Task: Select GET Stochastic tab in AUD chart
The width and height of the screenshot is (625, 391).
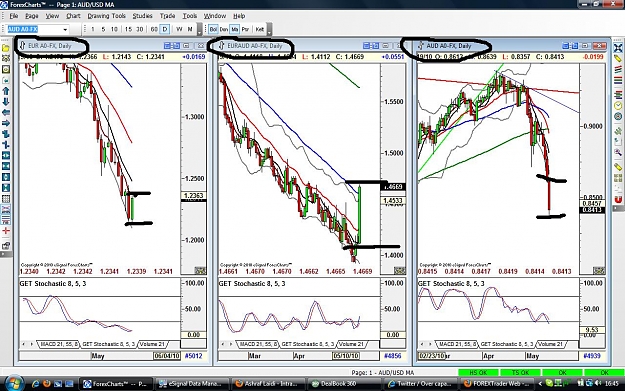Action: click(x=507, y=344)
